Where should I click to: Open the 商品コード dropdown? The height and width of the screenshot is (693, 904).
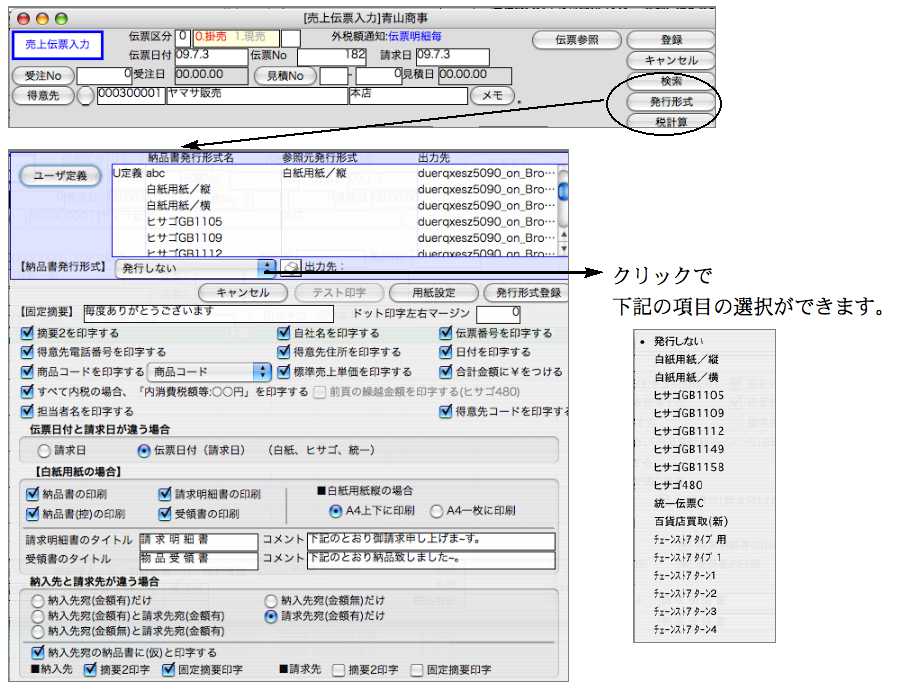point(209,372)
